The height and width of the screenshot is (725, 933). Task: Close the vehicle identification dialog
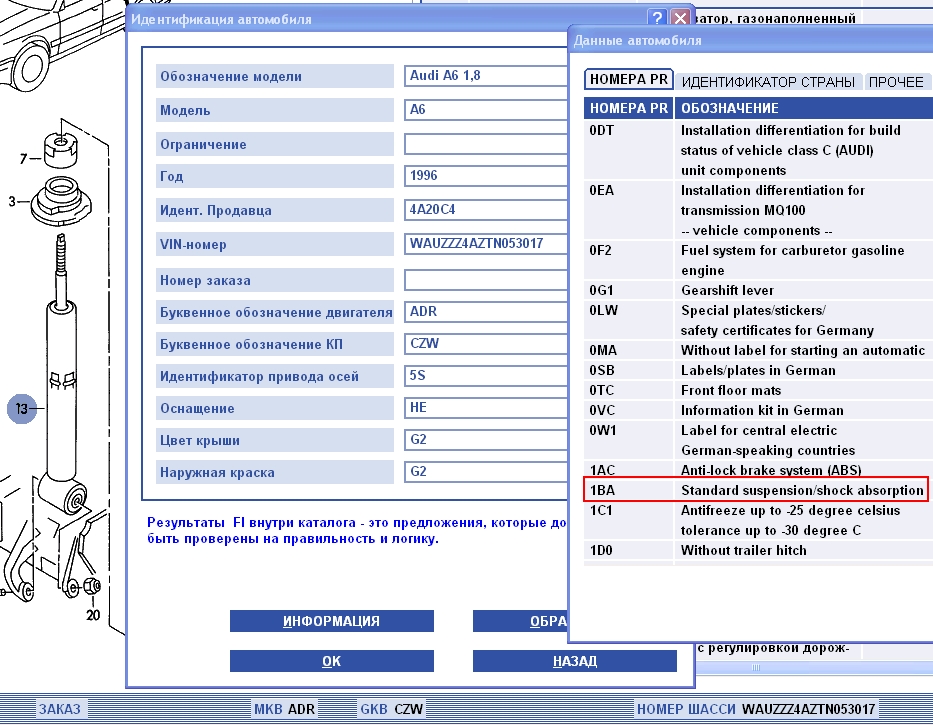tap(680, 18)
